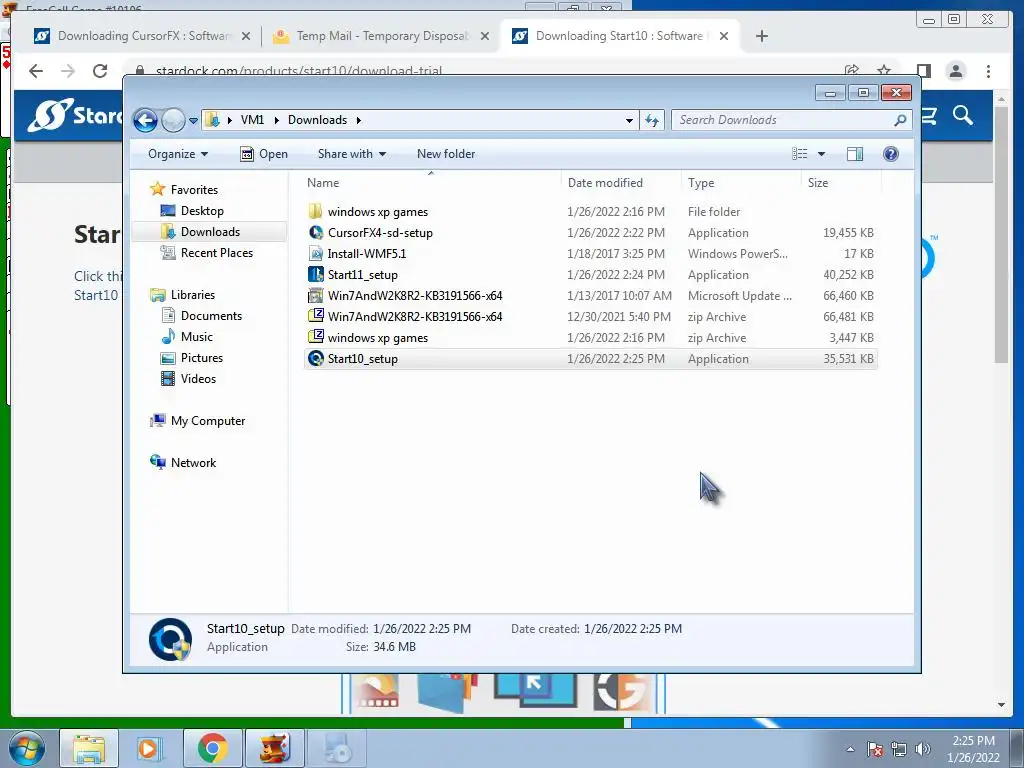
Task: Open the Windows Start menu
Action: click(x=26, y=748)
